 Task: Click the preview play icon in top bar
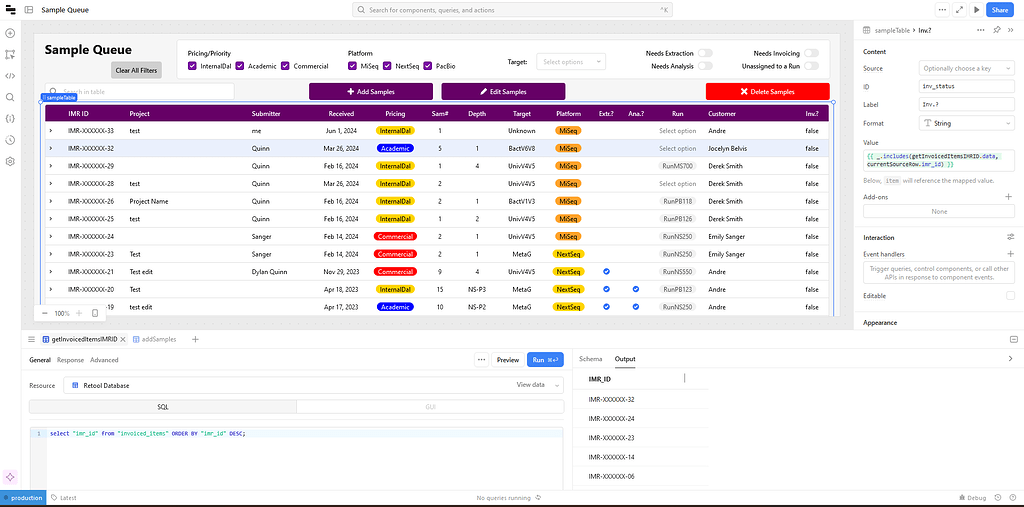point(976,10)
